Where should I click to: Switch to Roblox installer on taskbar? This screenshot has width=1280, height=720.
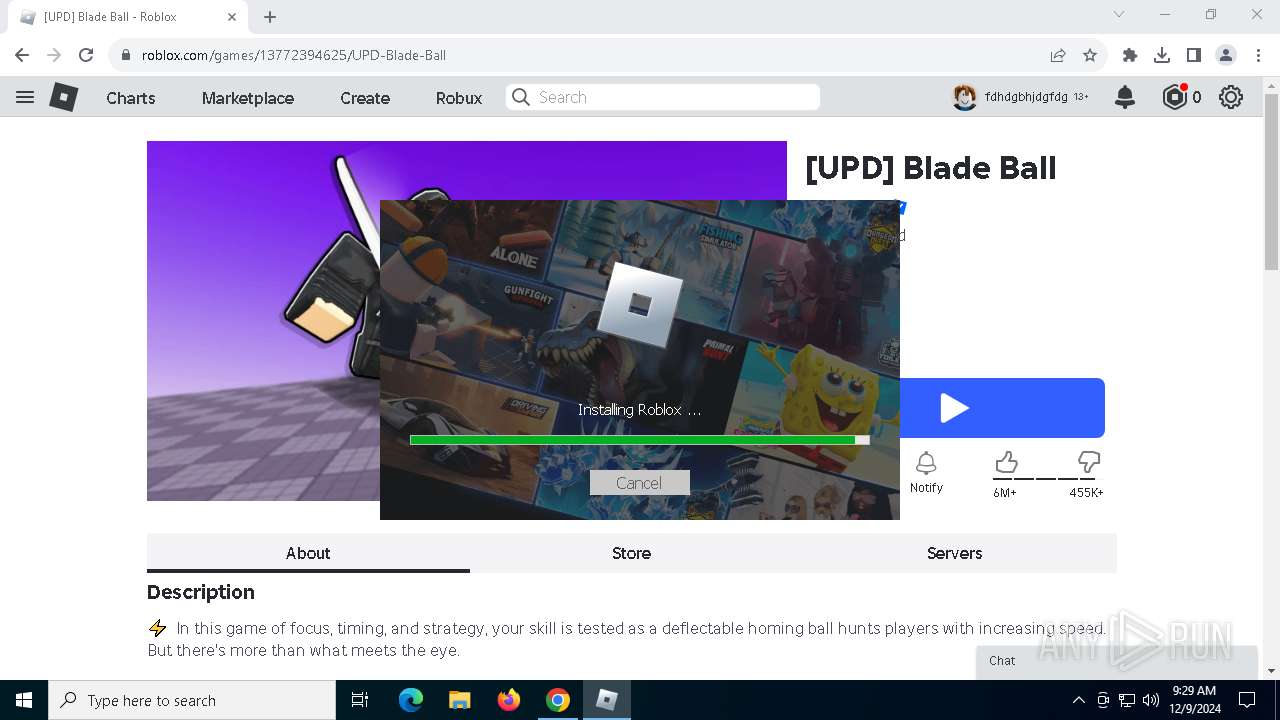607,700
